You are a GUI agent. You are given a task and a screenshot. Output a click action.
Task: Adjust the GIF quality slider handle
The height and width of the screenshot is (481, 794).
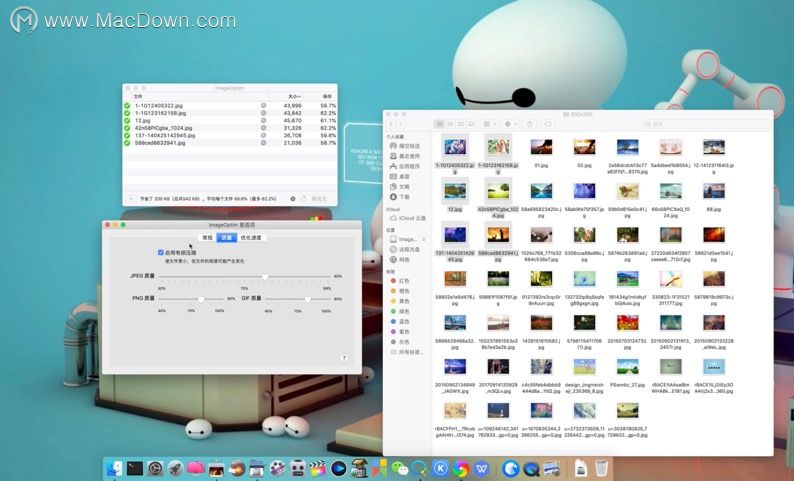307,299
